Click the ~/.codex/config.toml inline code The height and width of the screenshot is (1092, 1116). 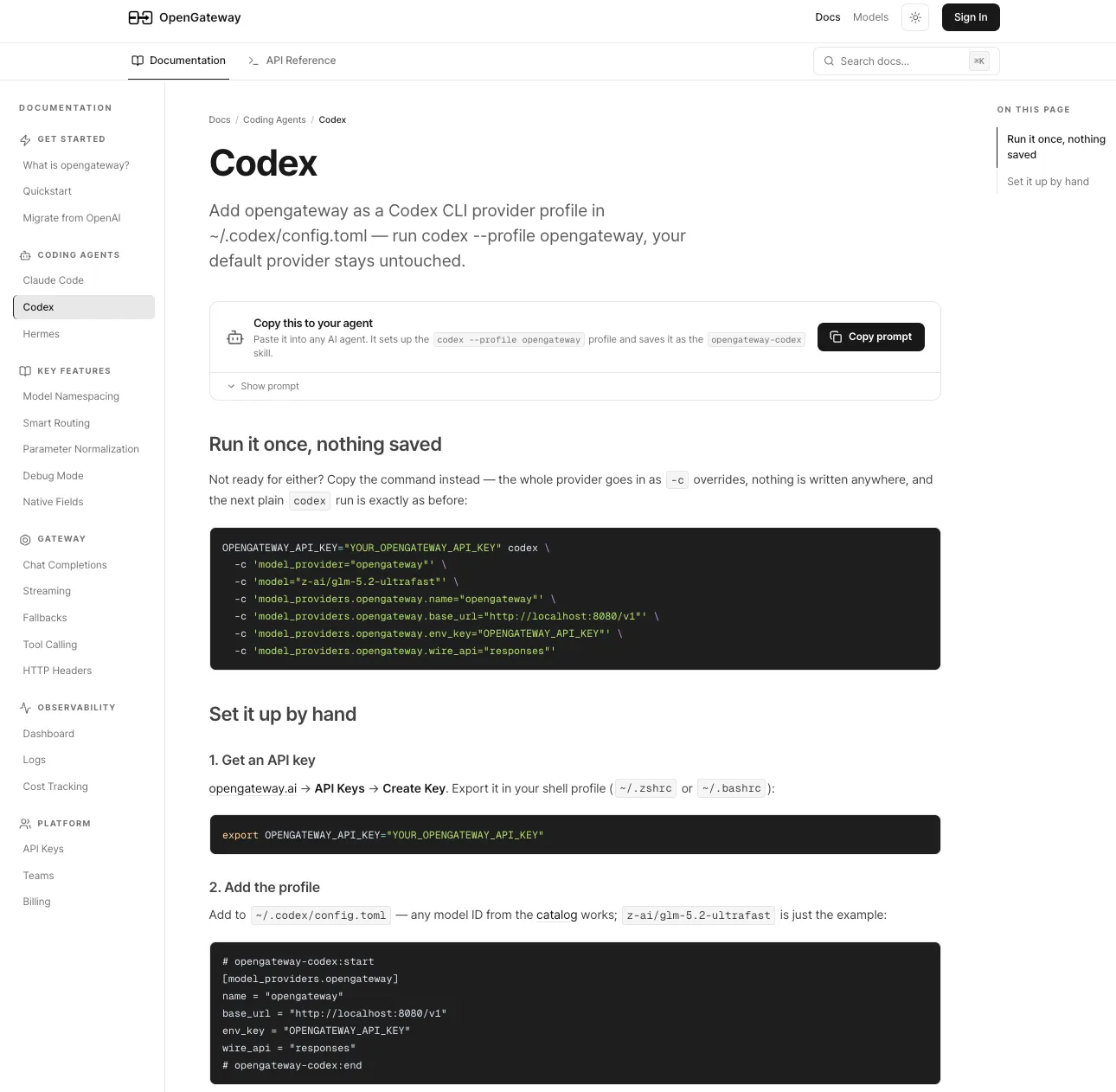click(321, 915)
